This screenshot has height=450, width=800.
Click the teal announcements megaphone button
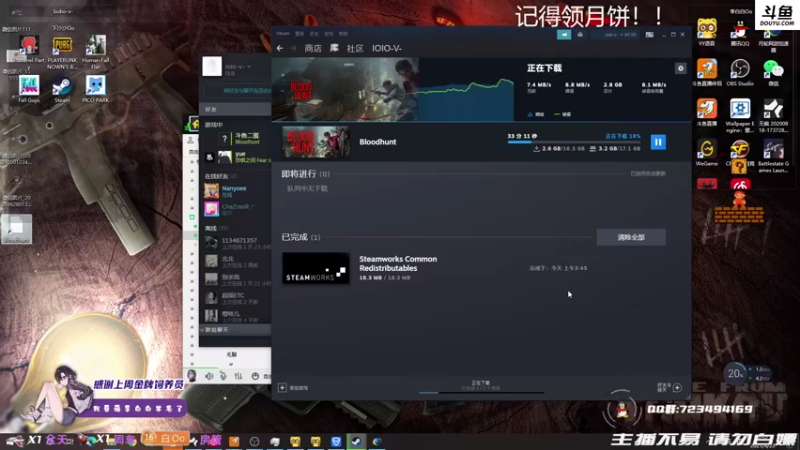tap(564, 34)
